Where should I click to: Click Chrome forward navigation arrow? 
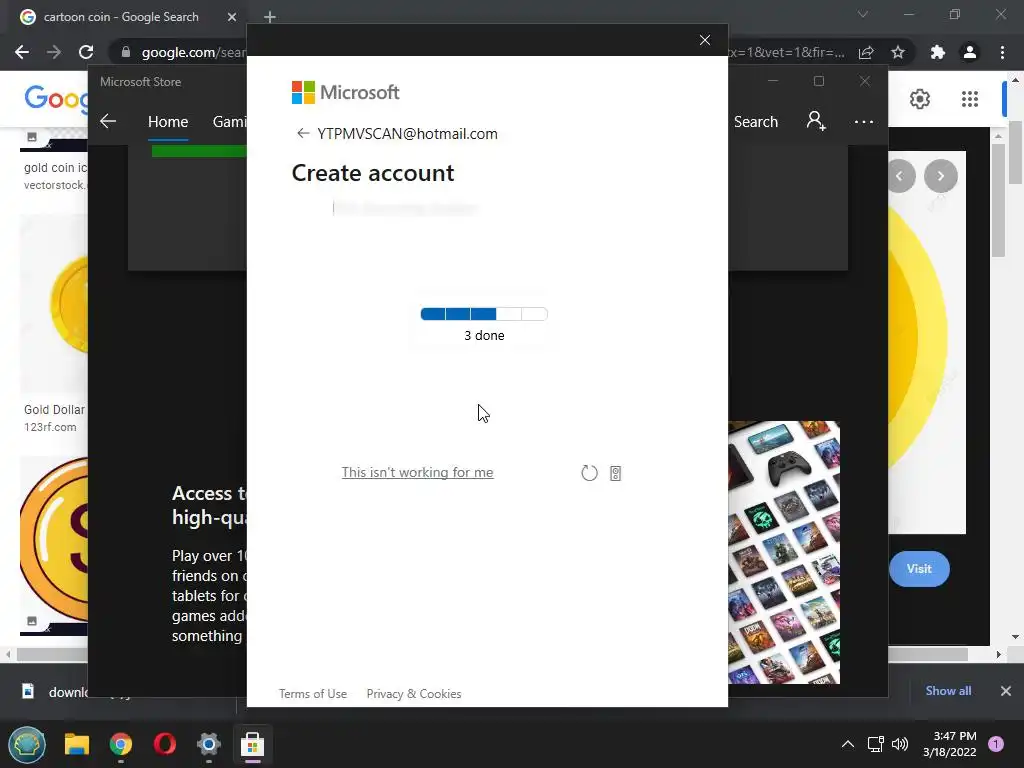point(54,52)
